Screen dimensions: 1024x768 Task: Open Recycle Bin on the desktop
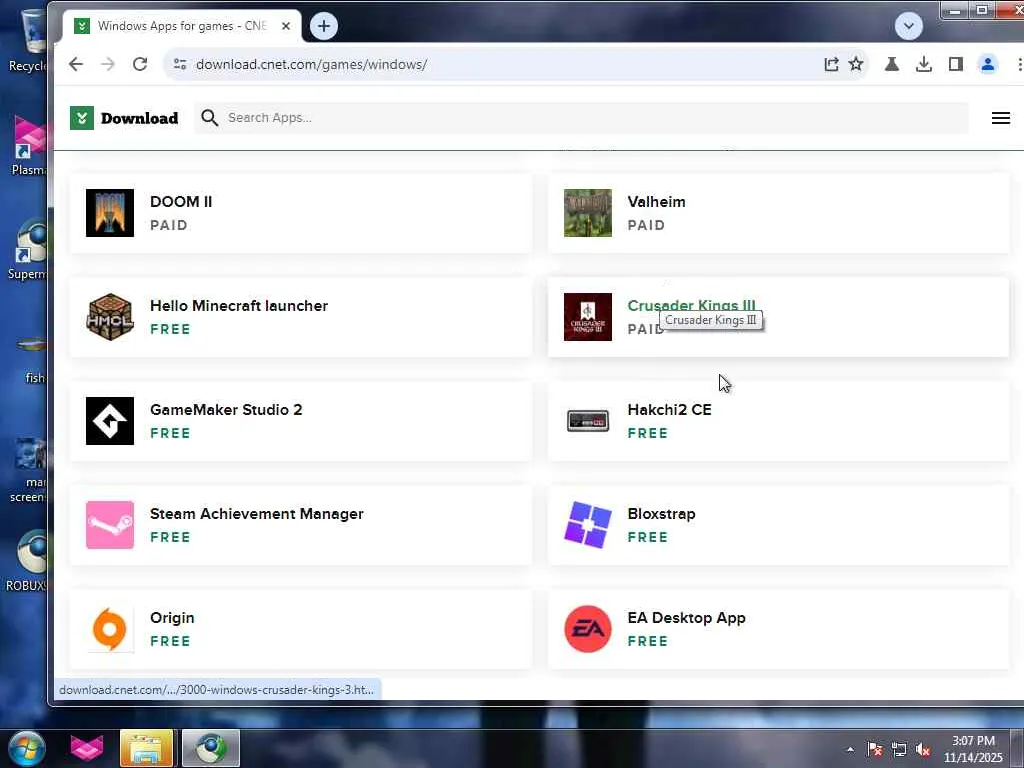click(29, 41)
